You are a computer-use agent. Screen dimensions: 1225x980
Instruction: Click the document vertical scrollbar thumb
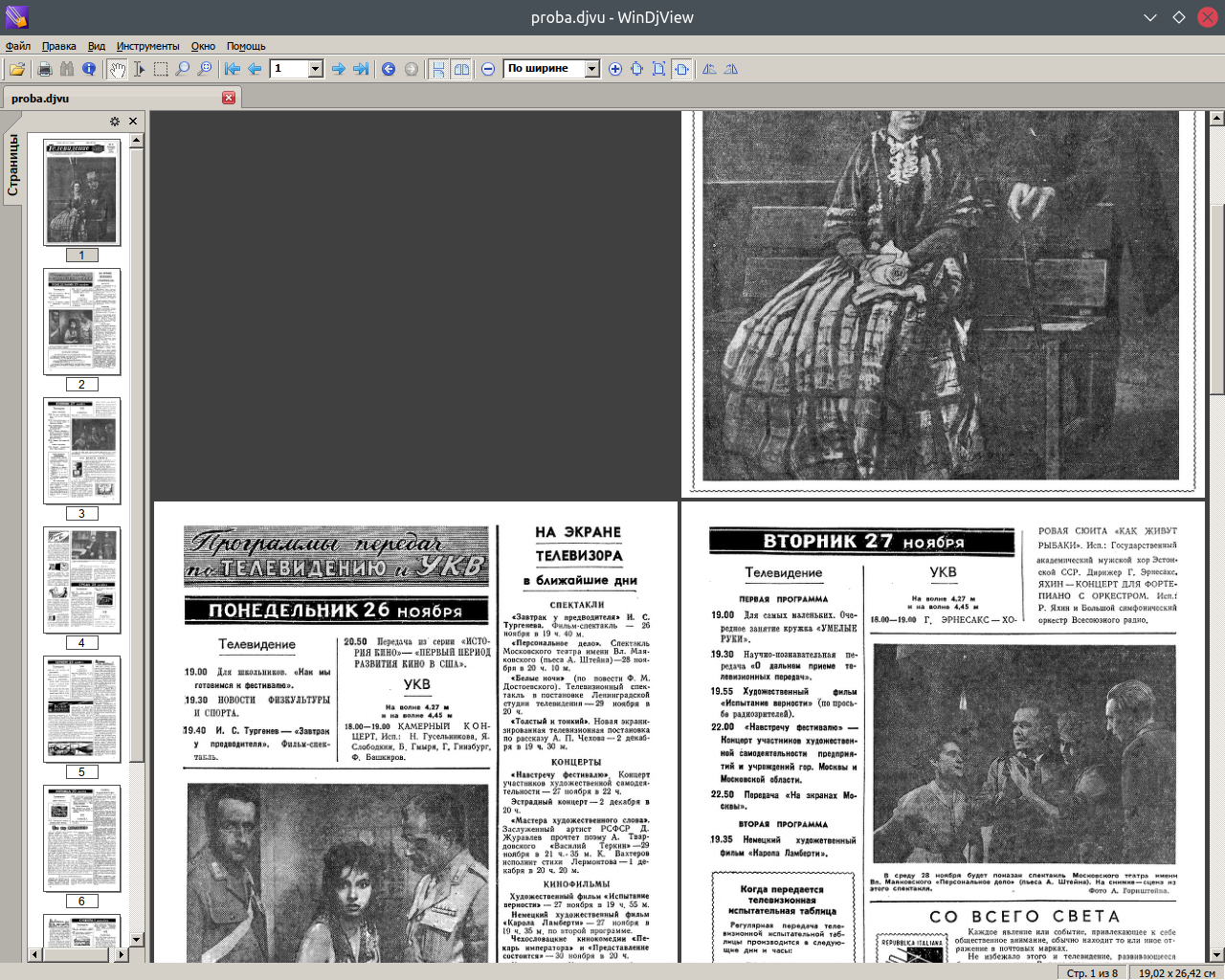[1216, 299]
